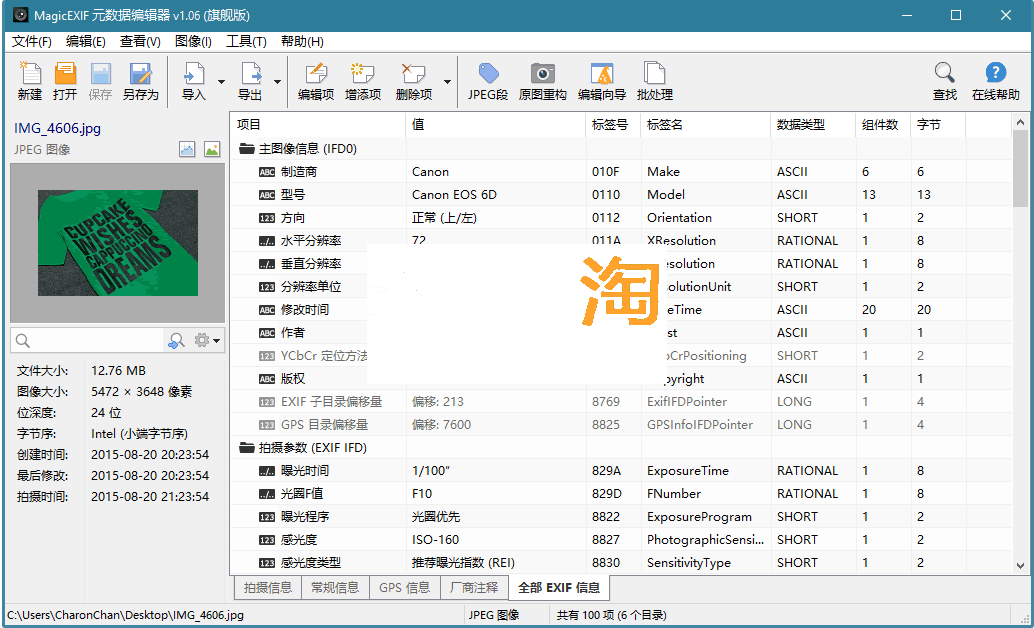Screen dimensions: 1034x628
Task: Open the 批处理 batch processing tool
Action: [x=654, y=81]
